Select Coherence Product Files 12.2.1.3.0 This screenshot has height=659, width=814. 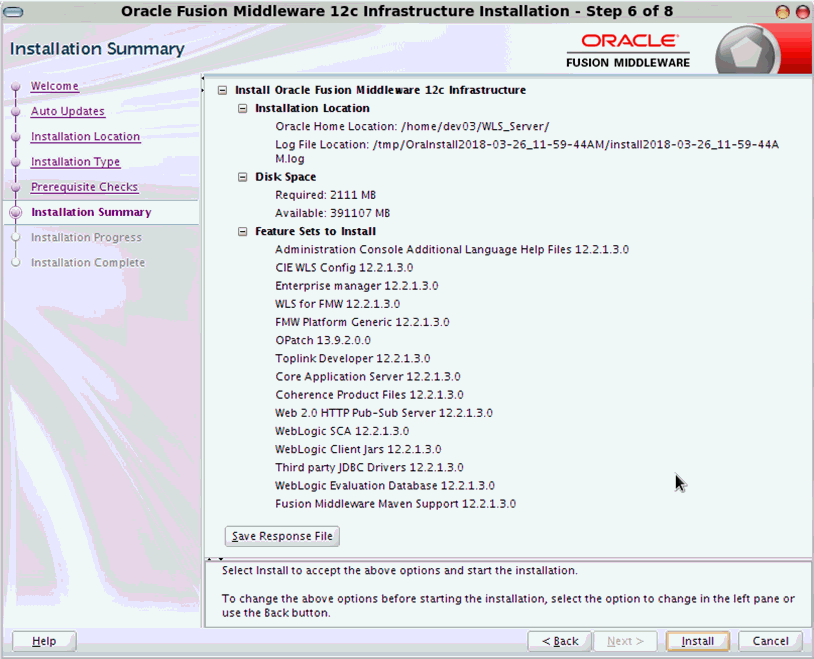pyautogui.click(x=369, y=395)
